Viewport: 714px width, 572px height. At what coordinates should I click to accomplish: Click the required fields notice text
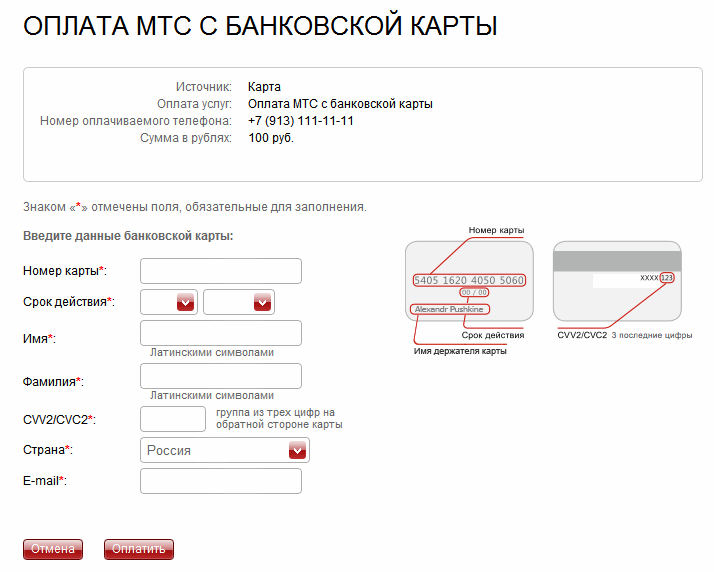(195, 207)
